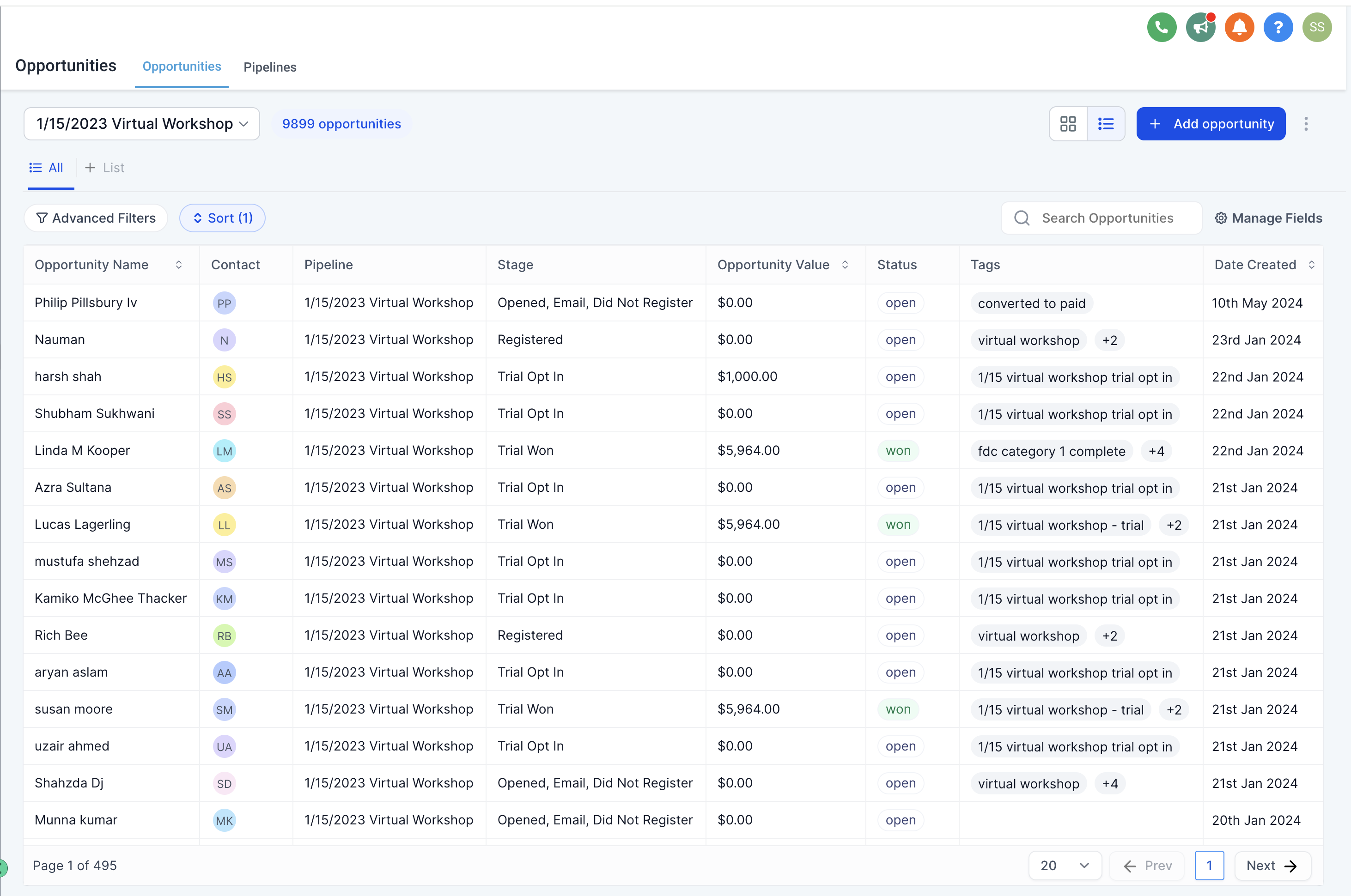The width and height of the screenshot is (1351, 896).
Task: Select the All list tab
Action: pos(47,168)
